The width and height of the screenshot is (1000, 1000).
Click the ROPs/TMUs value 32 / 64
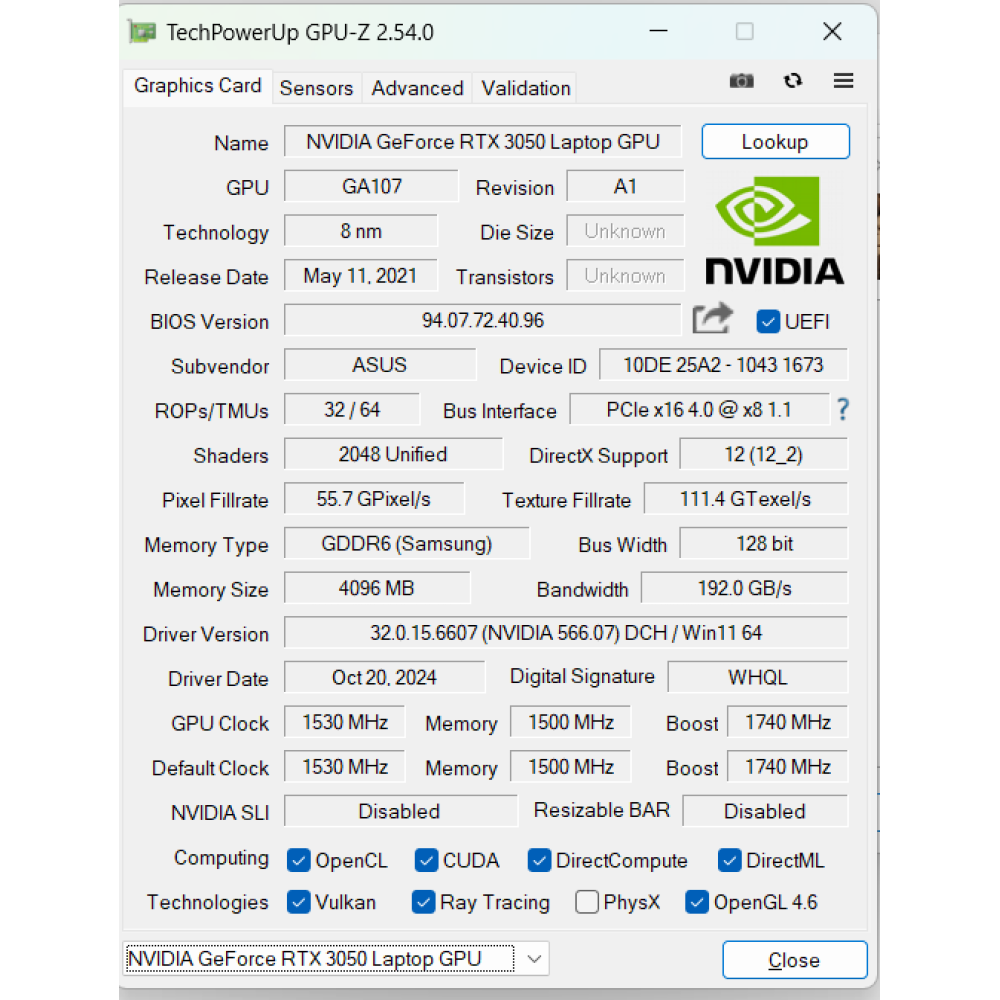(x=352, y=409)
